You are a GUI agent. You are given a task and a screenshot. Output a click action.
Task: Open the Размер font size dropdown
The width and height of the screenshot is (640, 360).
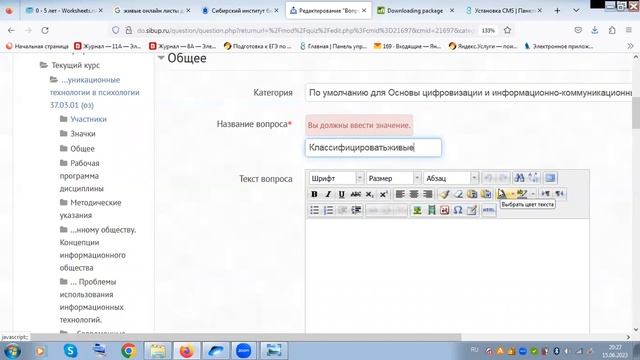click(x=393, y=178)
